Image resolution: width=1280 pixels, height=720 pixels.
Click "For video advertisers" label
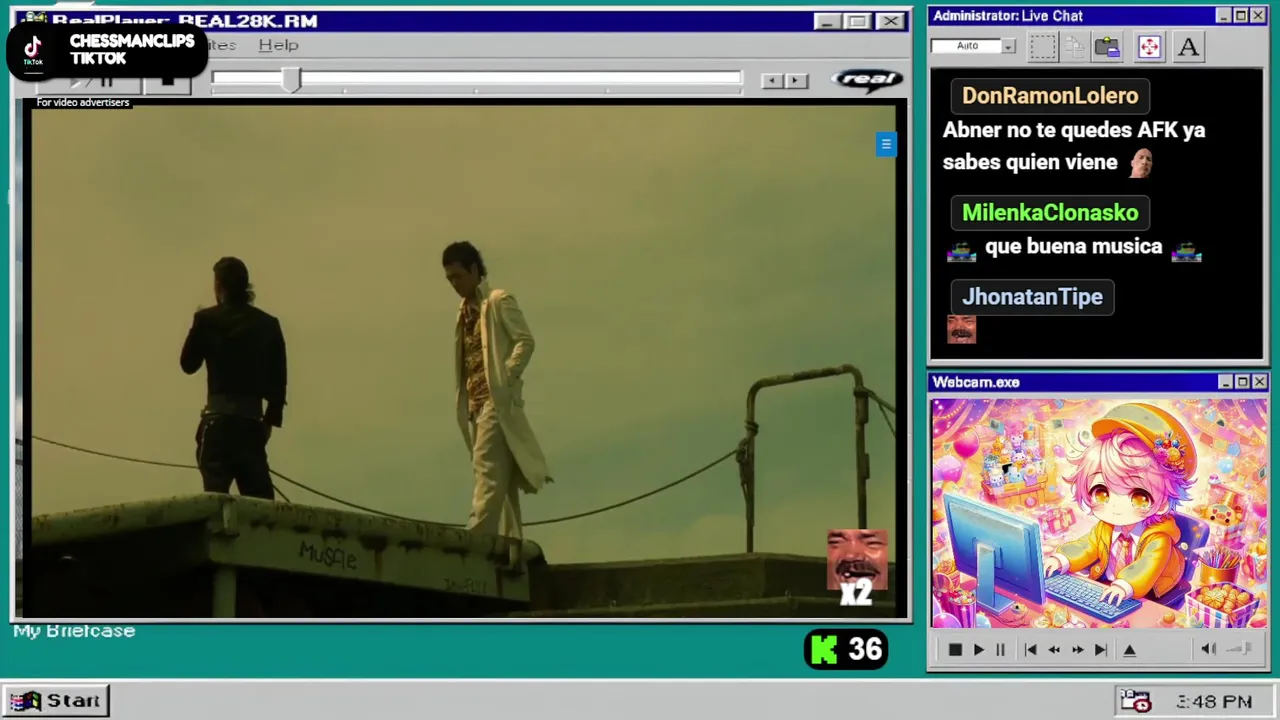(83, 102)
